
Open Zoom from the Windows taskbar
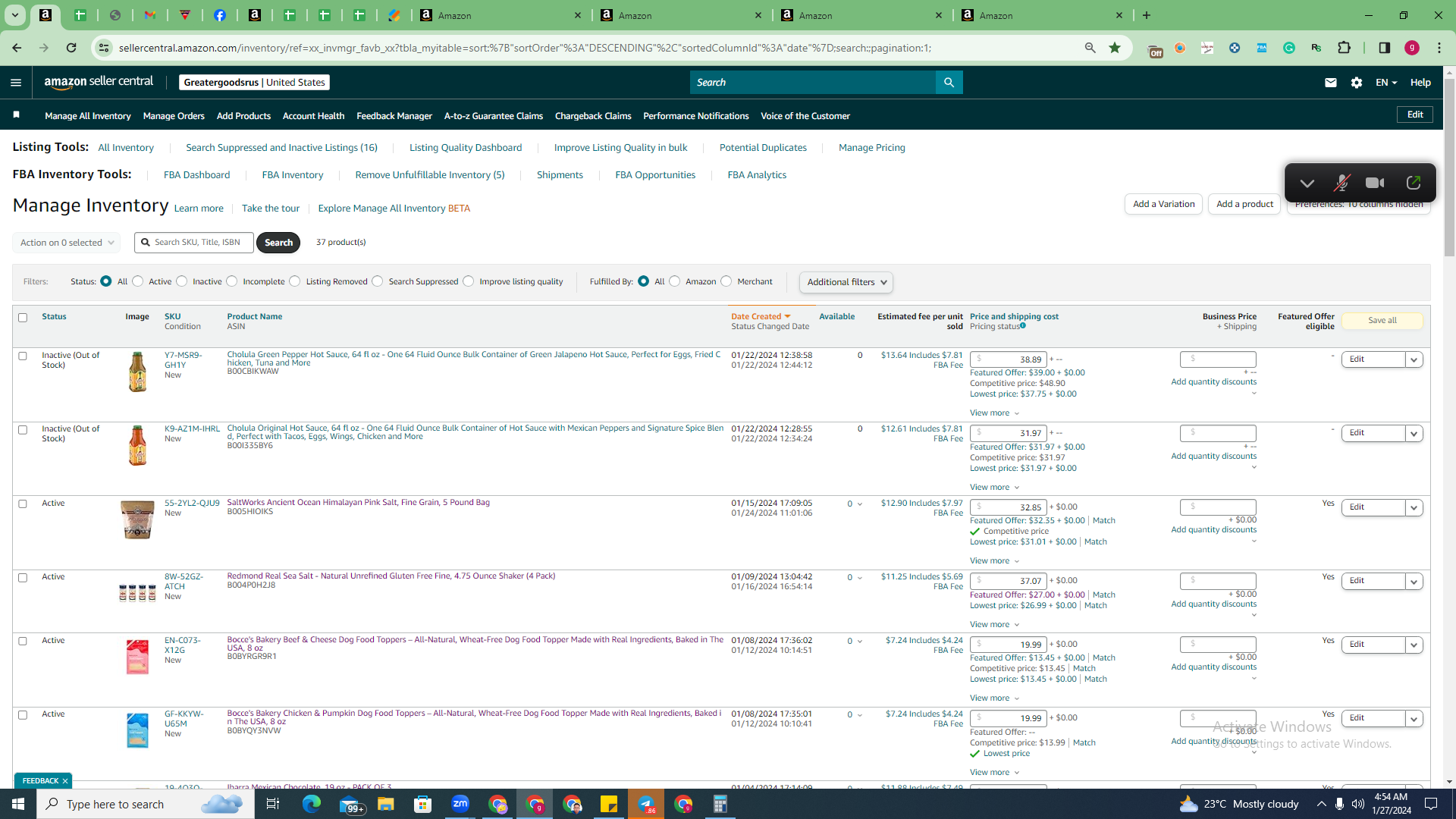click(x=460, y=804)
